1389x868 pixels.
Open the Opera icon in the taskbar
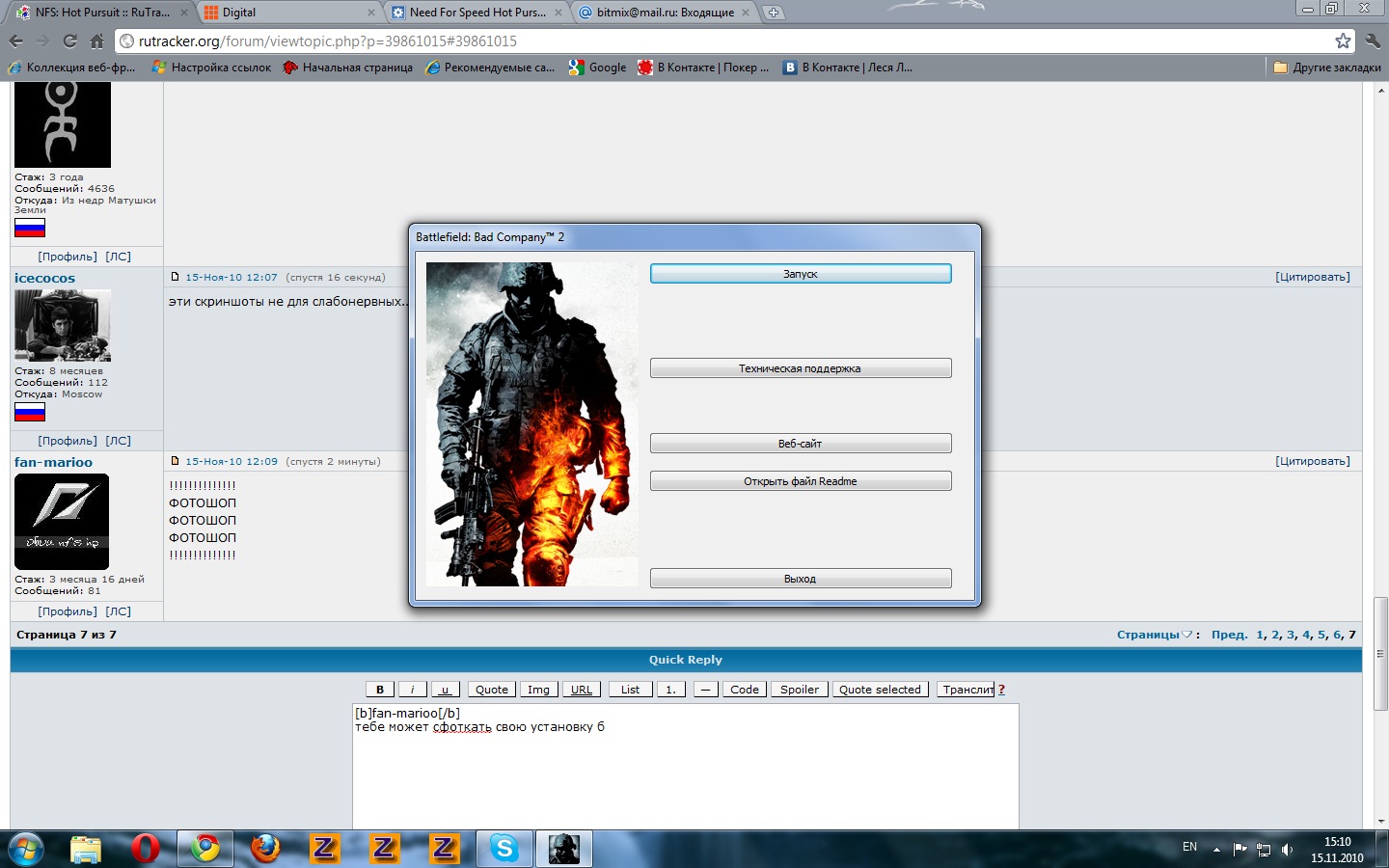click(x=146, y=849)
